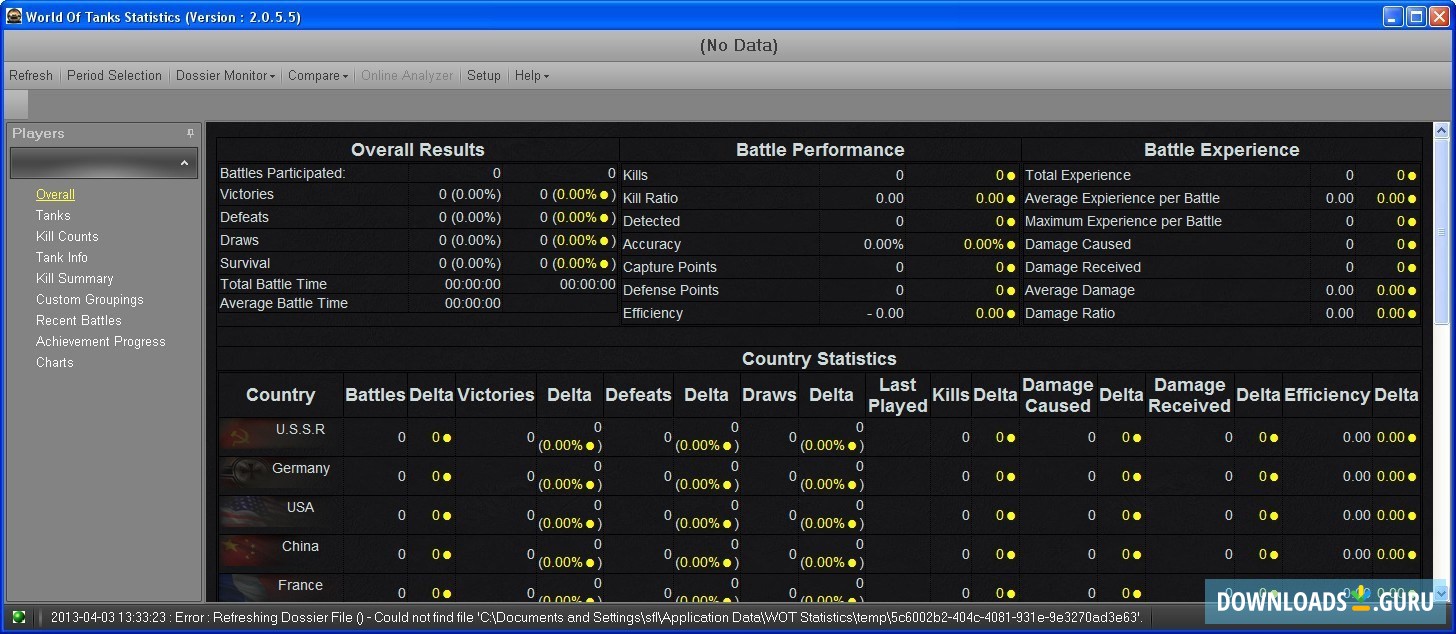1456x634 pixels.
Task: Click Battles Participated label
Action: tap(283, 173)
